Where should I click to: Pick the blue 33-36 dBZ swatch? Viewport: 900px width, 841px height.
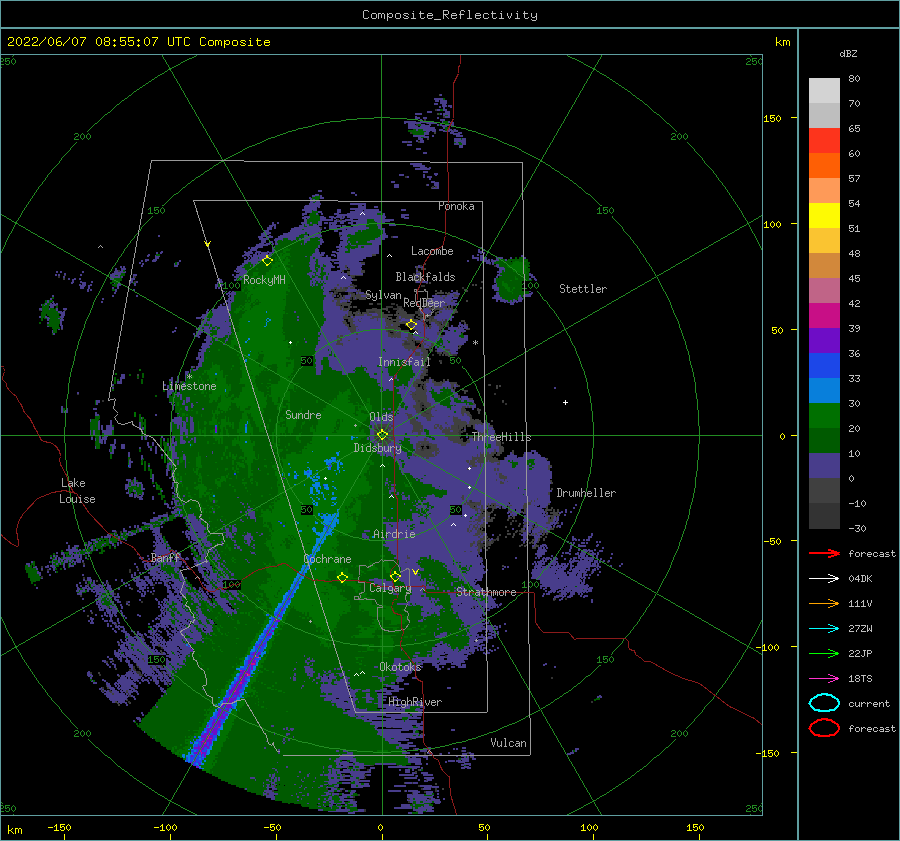(824, 366)
